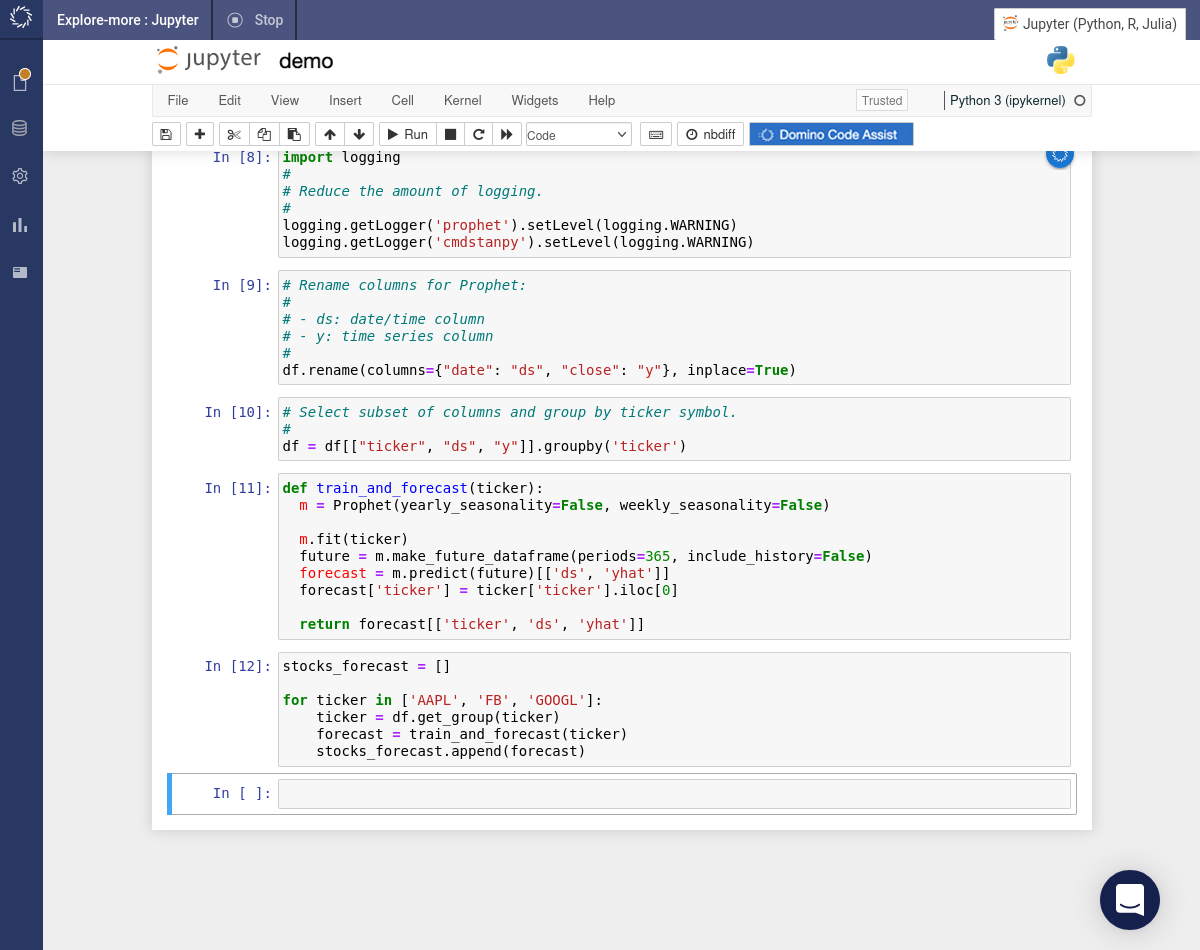Click the Jupyter logo

pos(209,60)
